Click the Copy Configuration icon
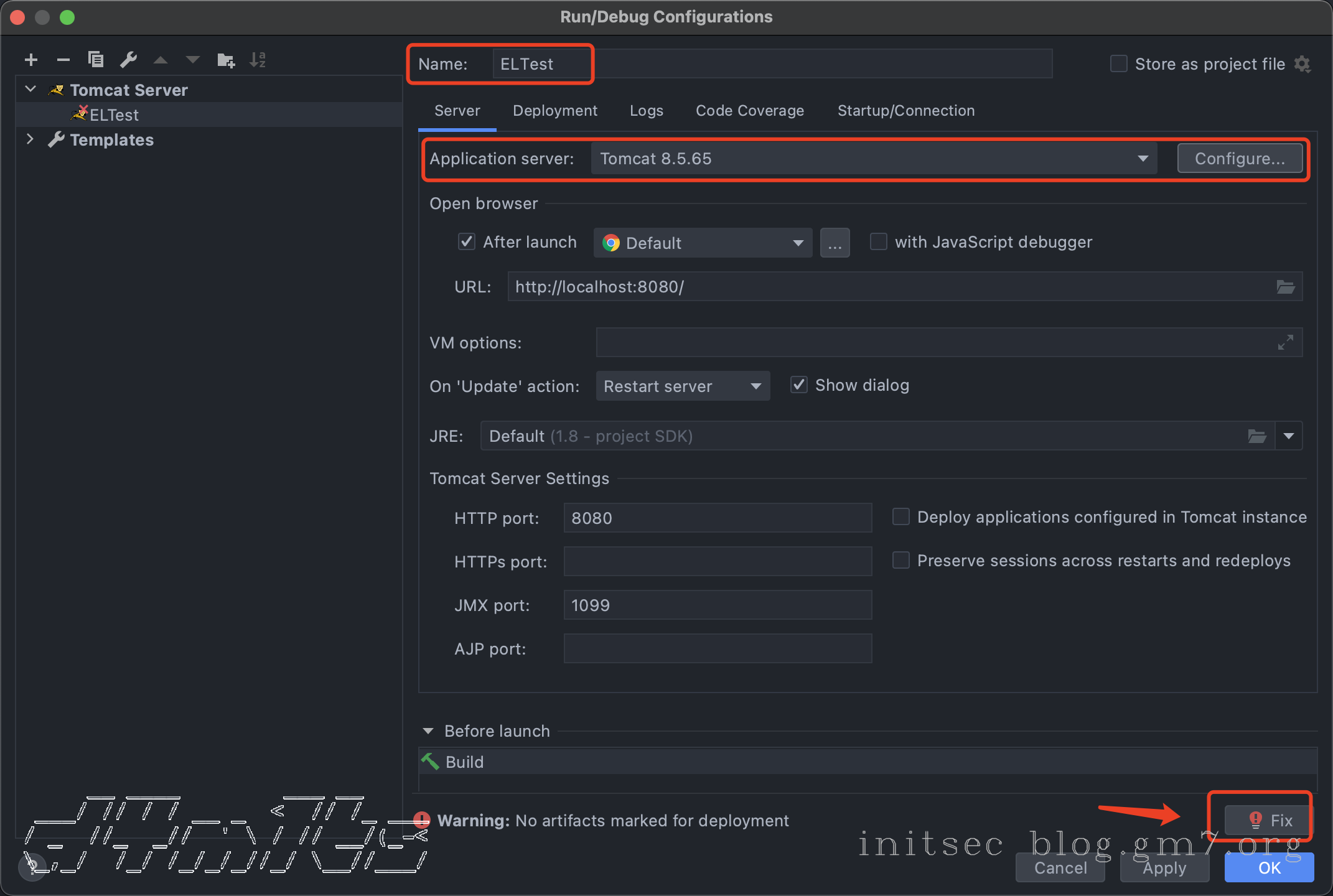The image size is (1333, 896). [96, 60]
